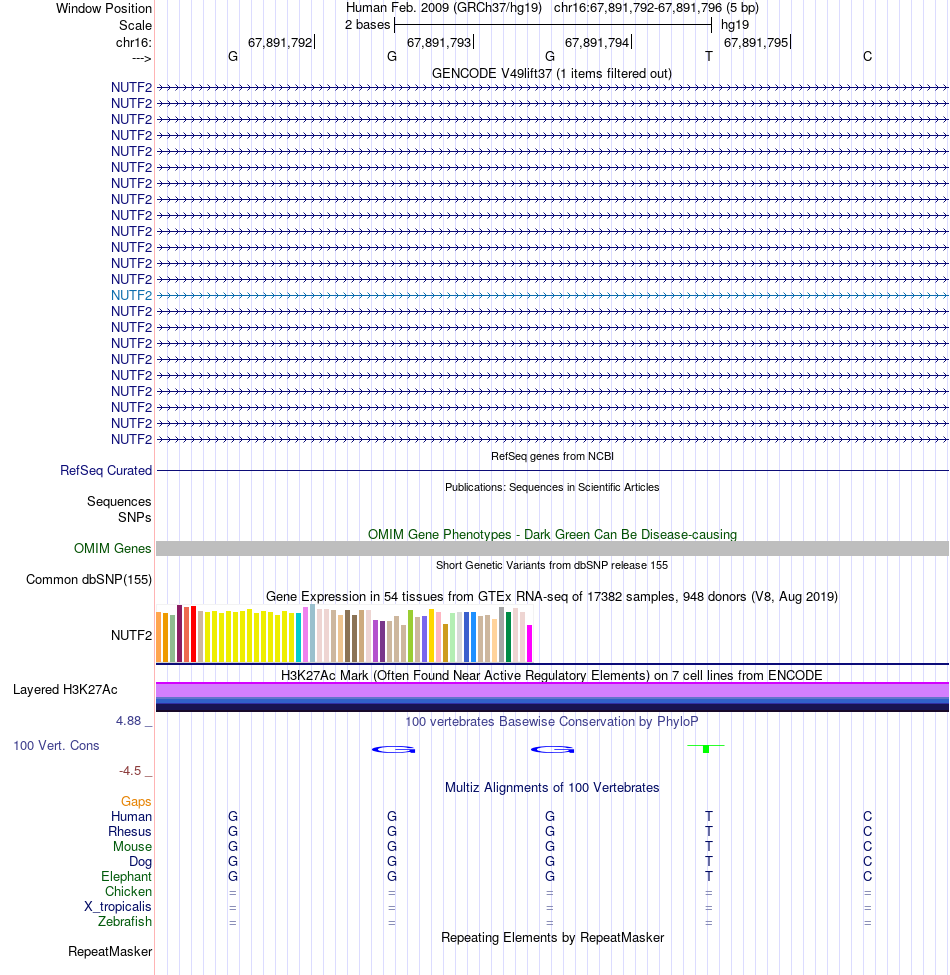Click the green T conservation glyph
This screenshot has height=975, width=950.
(706, 748)
